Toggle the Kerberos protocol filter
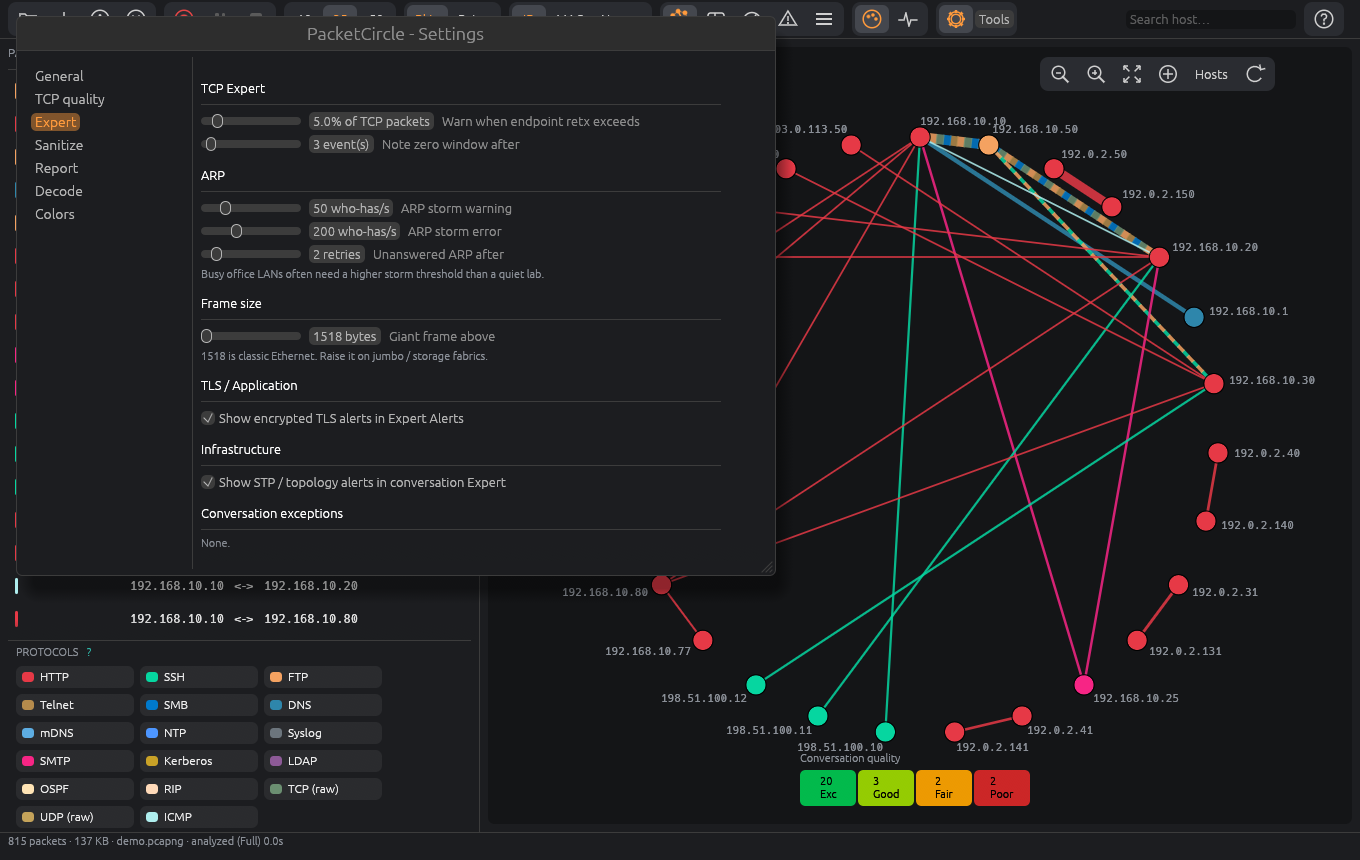This screenshot has height=860, width=1360. (199, 761)
